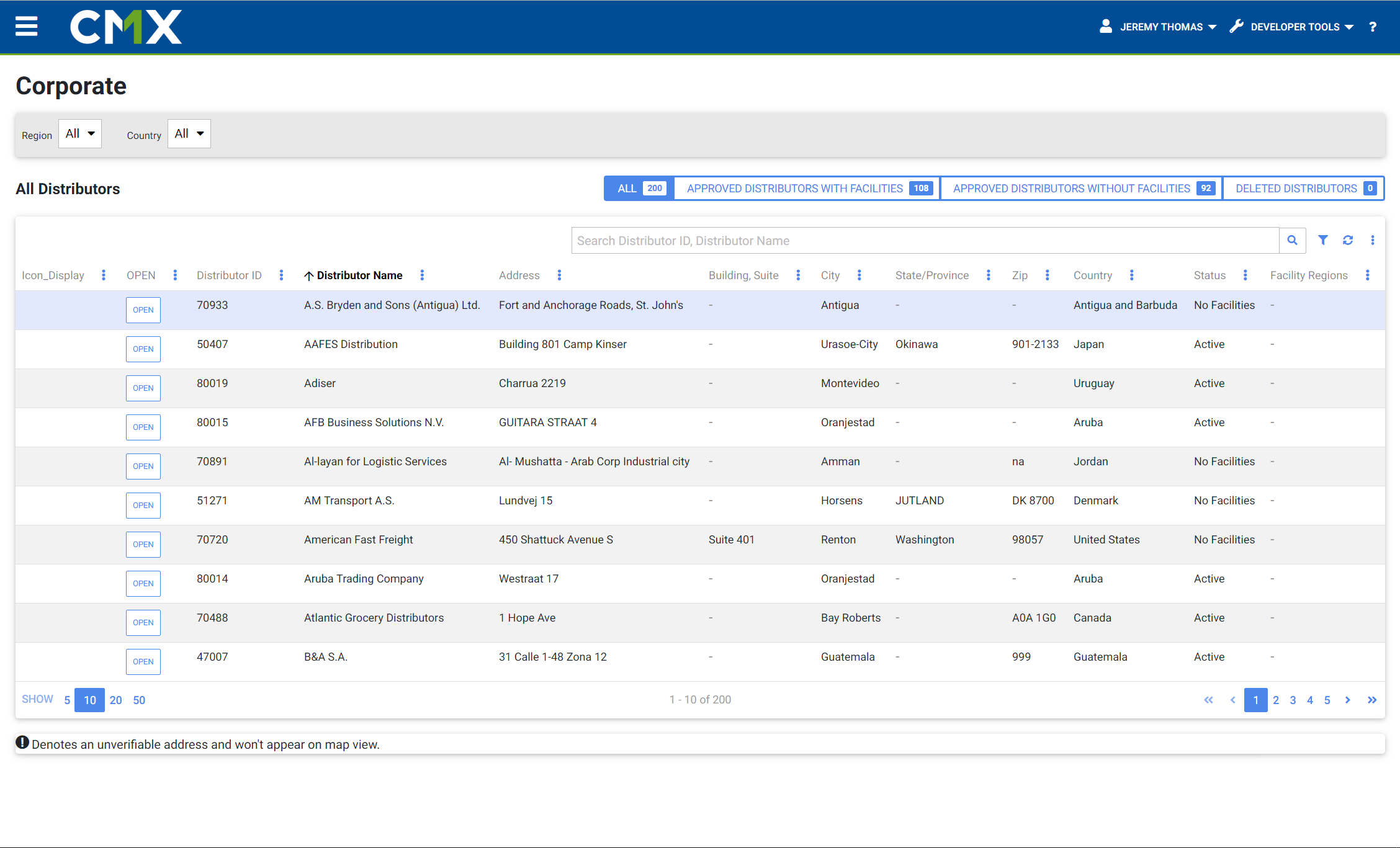The image size is (1400, 848).
Task: Open the table filter funnel icon
Action: 1323,240
